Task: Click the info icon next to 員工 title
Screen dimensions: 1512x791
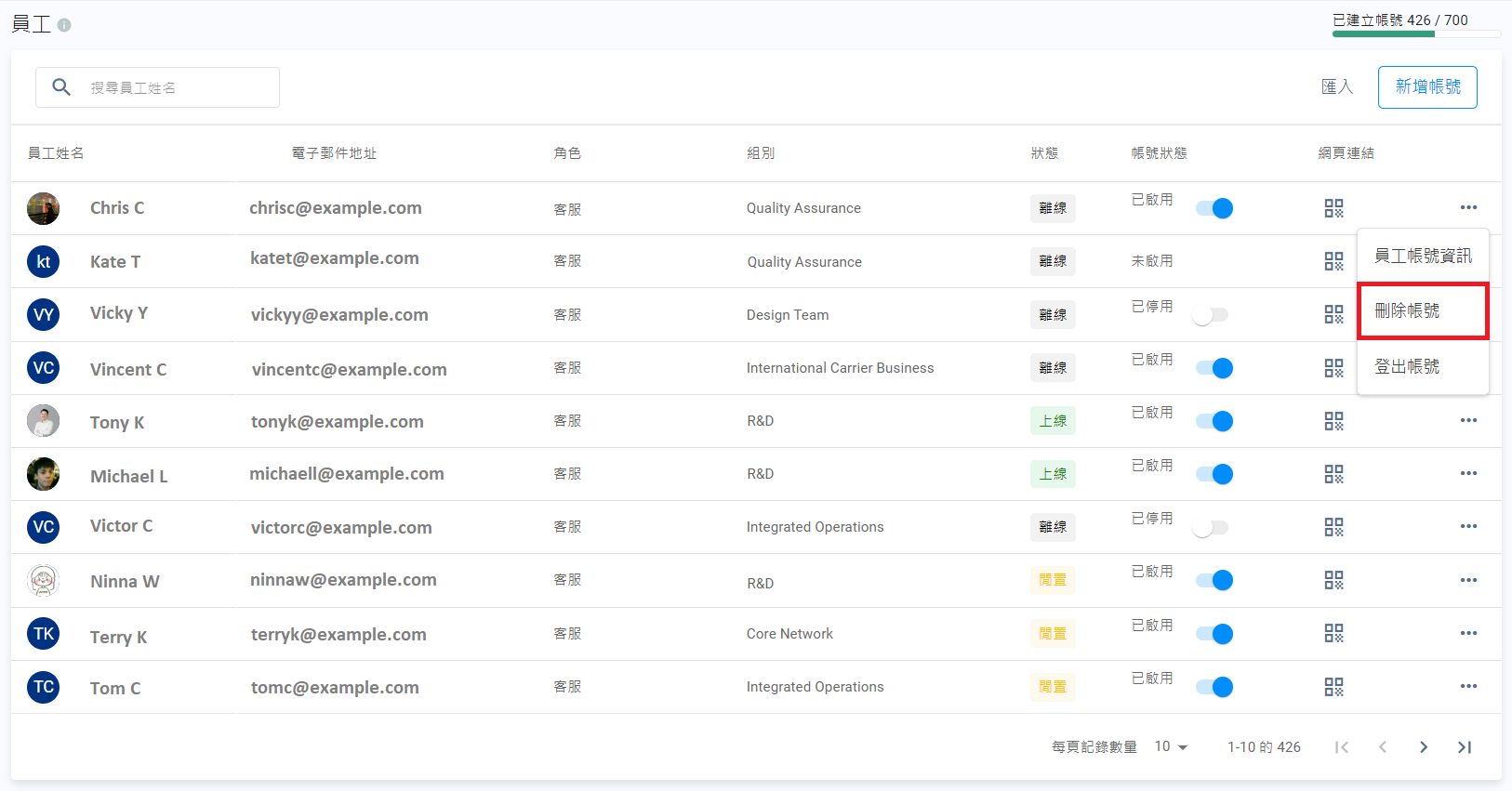Action: [x=64, y=25]
